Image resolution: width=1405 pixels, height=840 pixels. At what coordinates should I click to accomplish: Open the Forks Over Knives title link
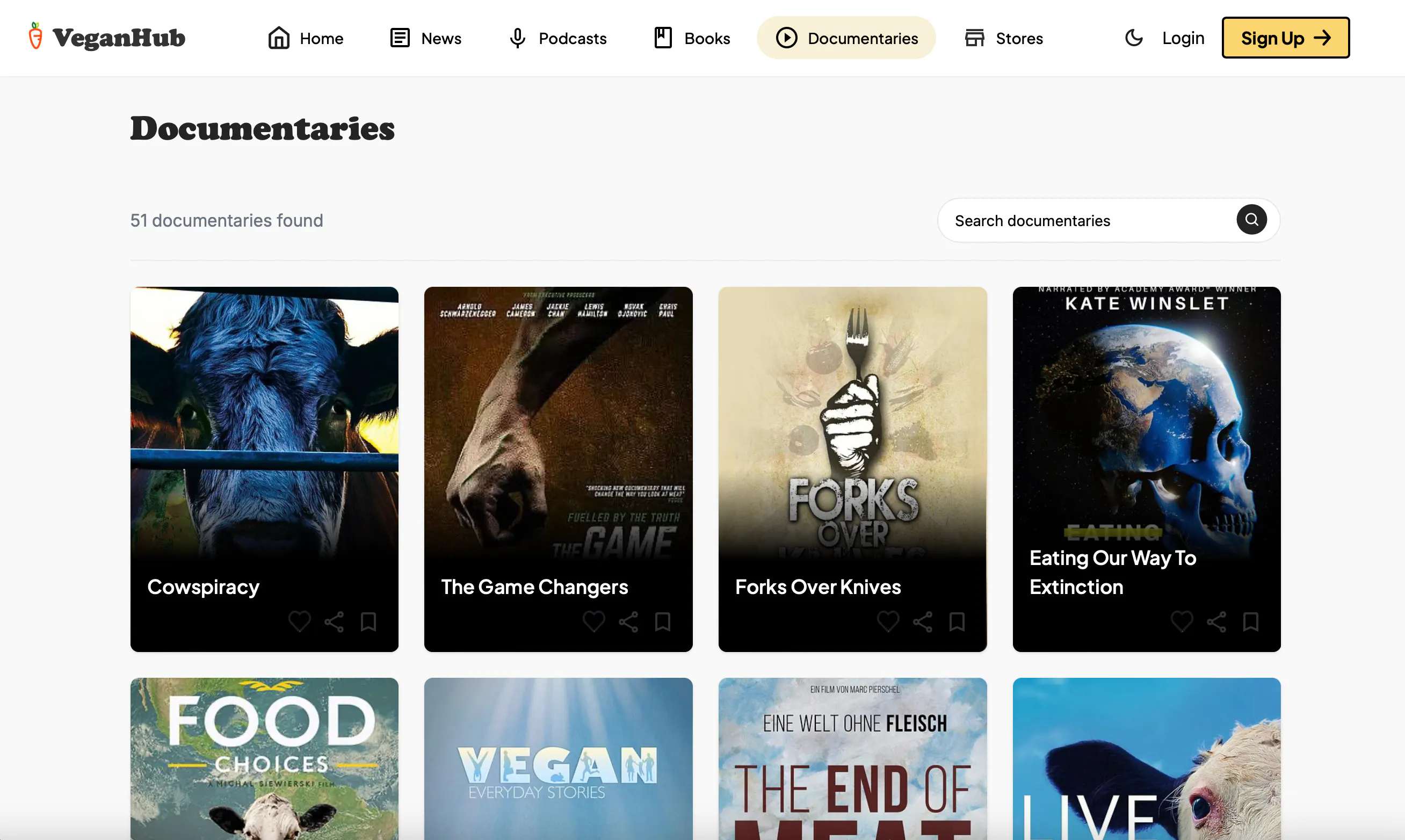(818, 587)
